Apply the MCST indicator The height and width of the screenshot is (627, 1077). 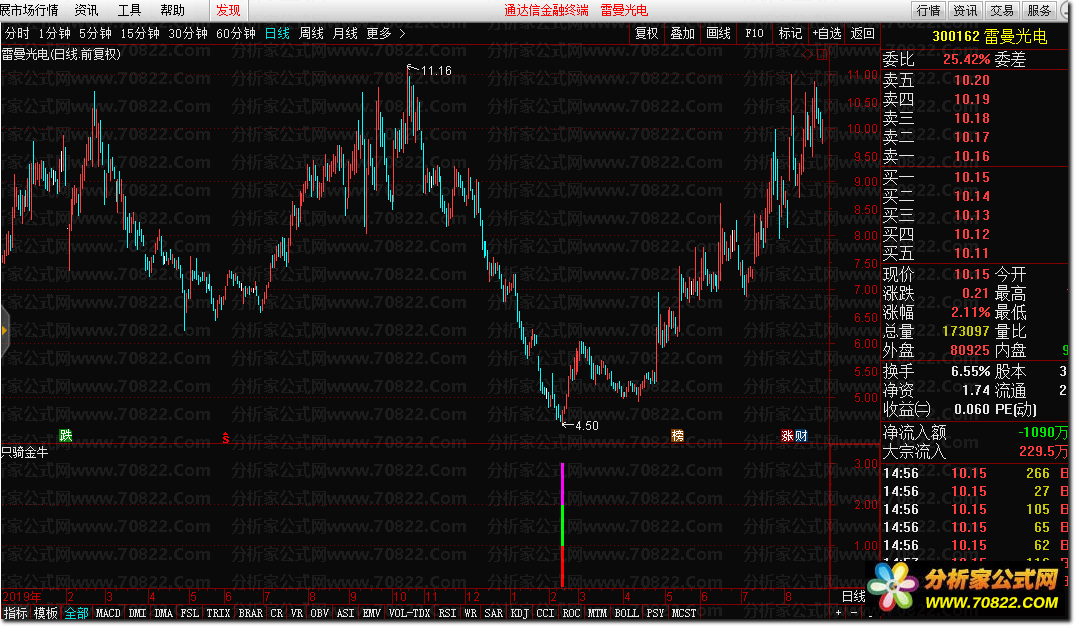pyautogui.click(x=684, y=613)
